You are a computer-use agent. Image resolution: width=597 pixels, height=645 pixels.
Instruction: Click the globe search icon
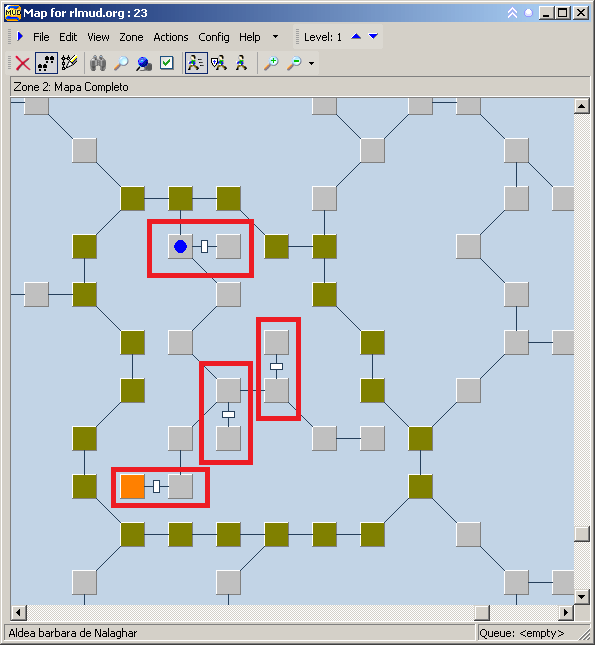point(144,63)
